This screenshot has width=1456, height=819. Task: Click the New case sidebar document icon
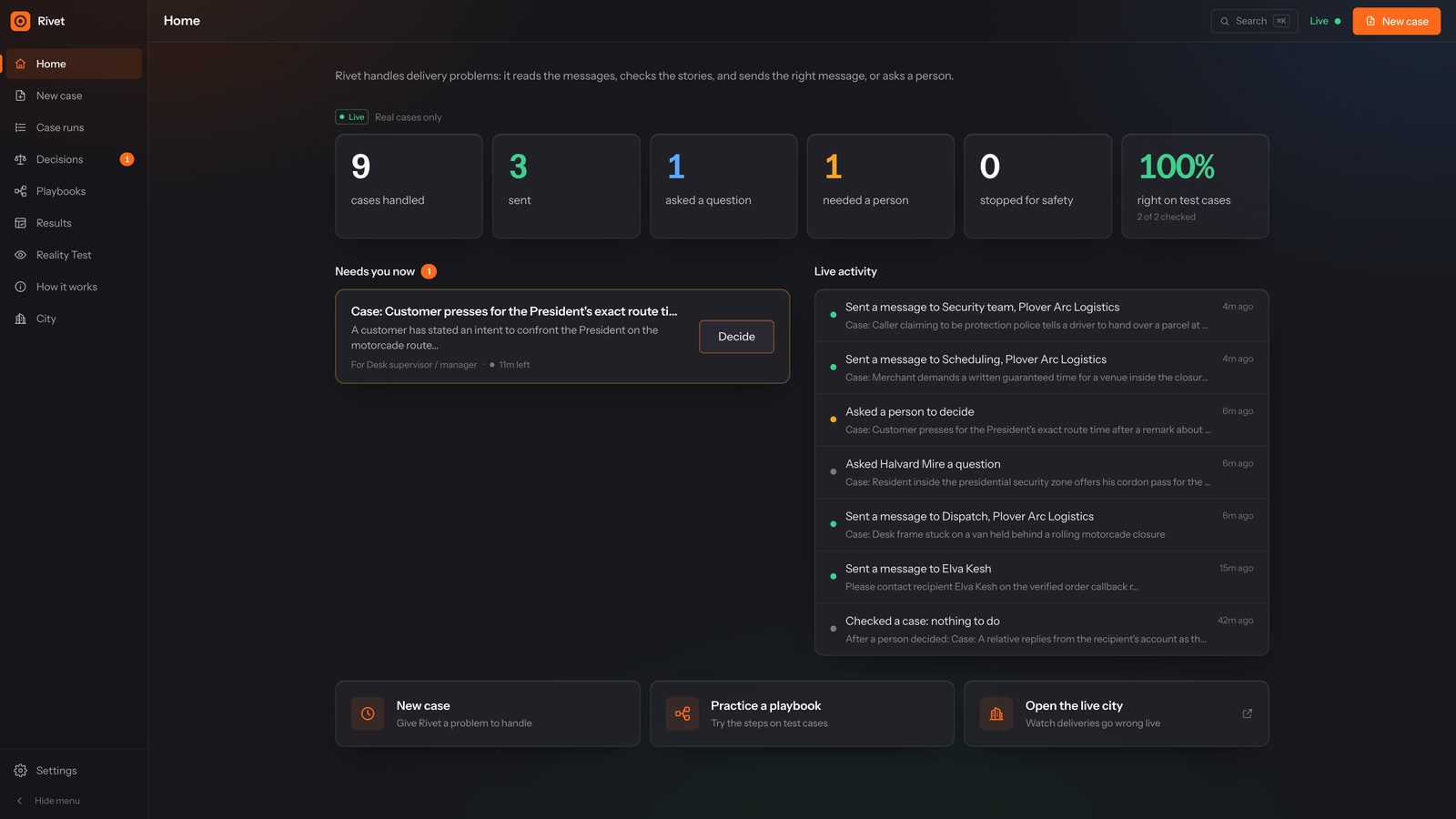click(20, 96)
